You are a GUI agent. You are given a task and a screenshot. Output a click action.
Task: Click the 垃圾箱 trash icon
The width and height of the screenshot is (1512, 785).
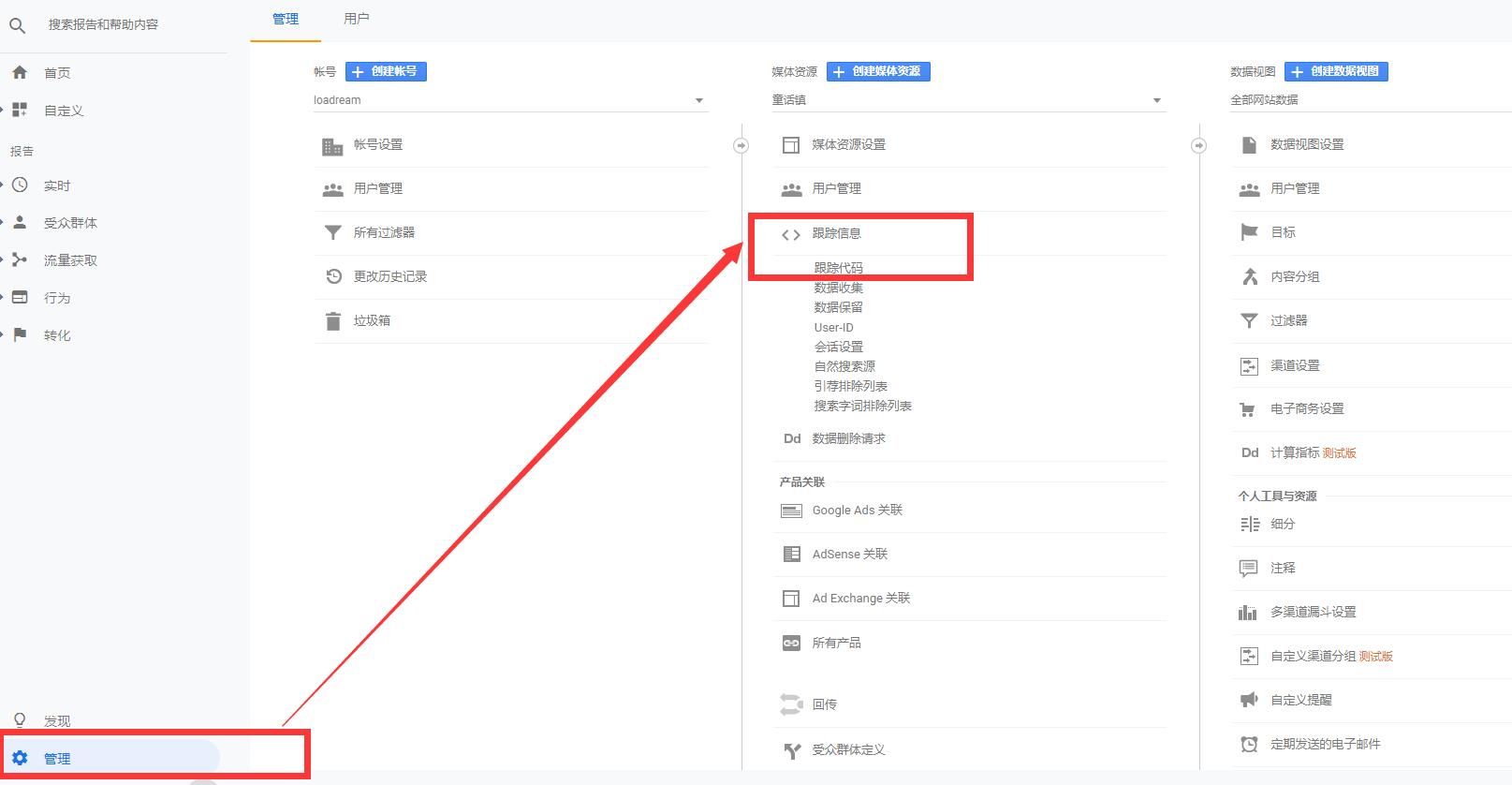332,320
